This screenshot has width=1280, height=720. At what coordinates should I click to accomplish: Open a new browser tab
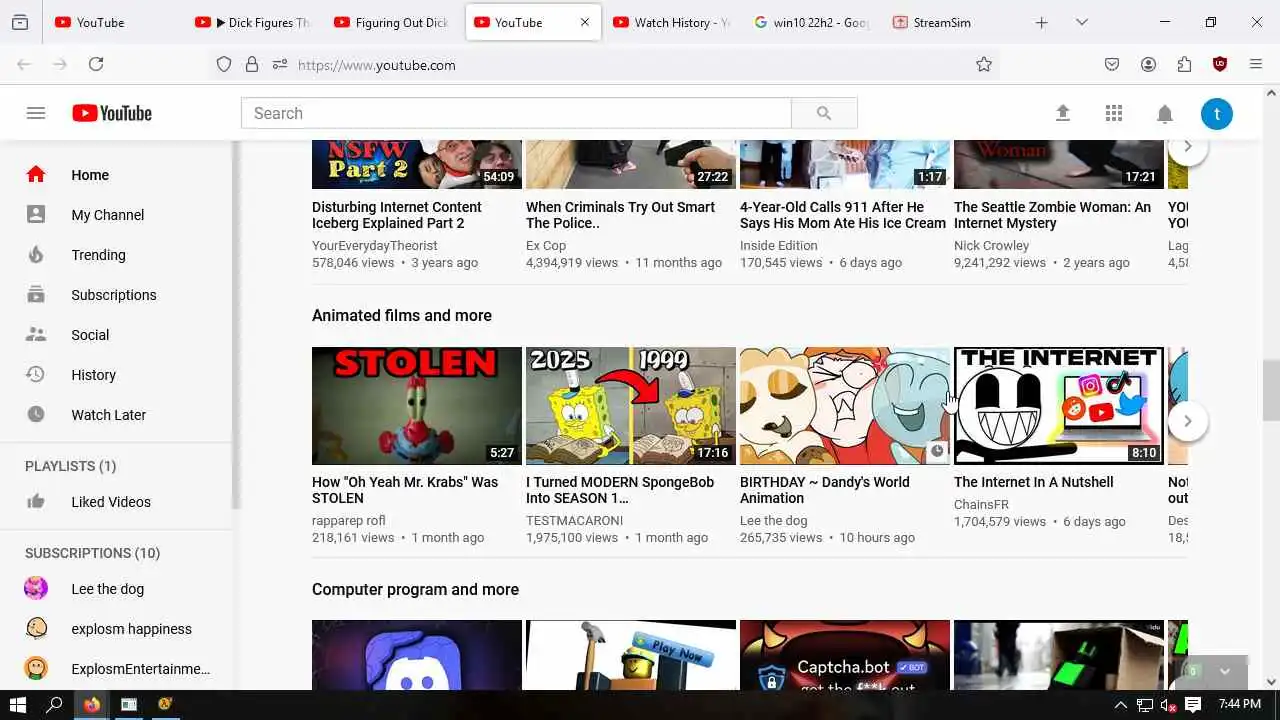click(x=1041, y=22)
